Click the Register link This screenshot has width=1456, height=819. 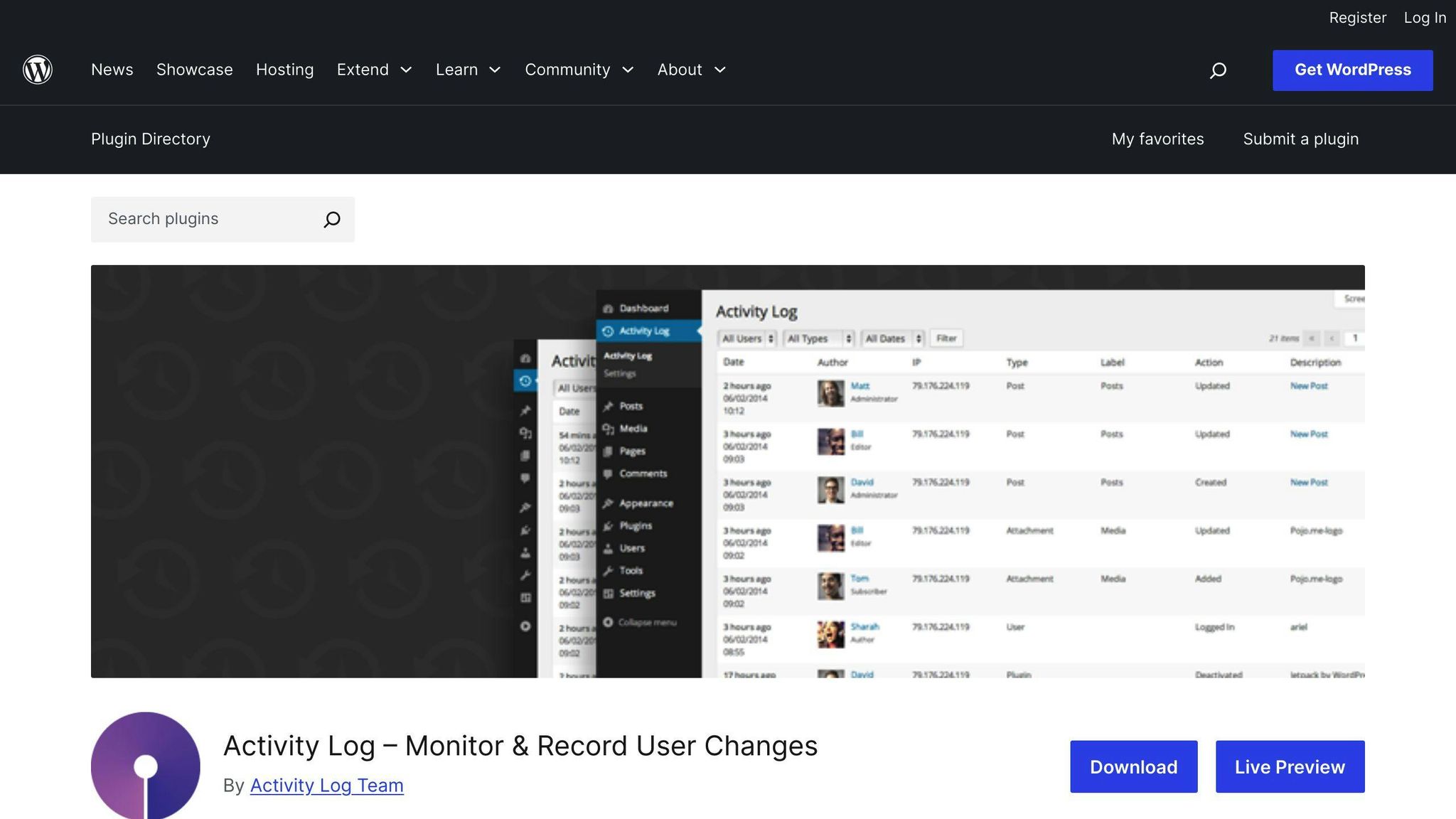click(x=1358, y=18)
